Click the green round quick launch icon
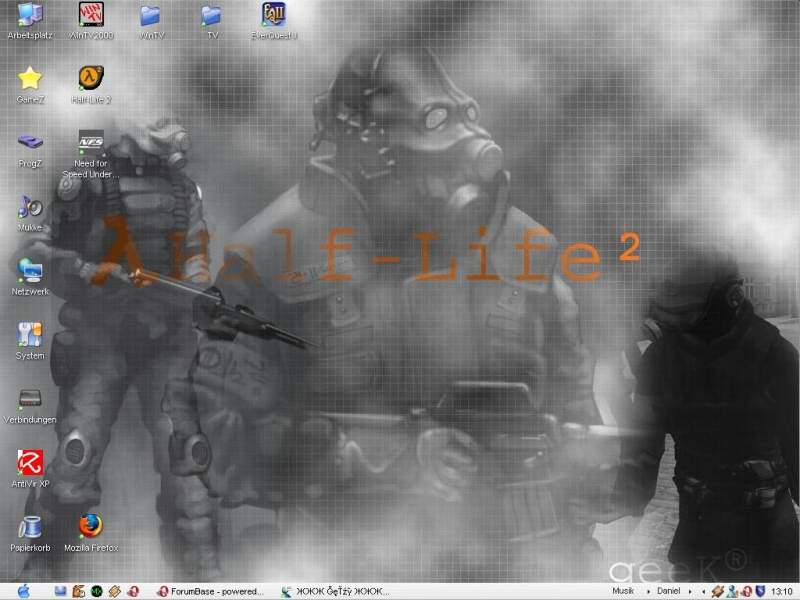Viewport: 800px width, 600px height. coord(96,591)
